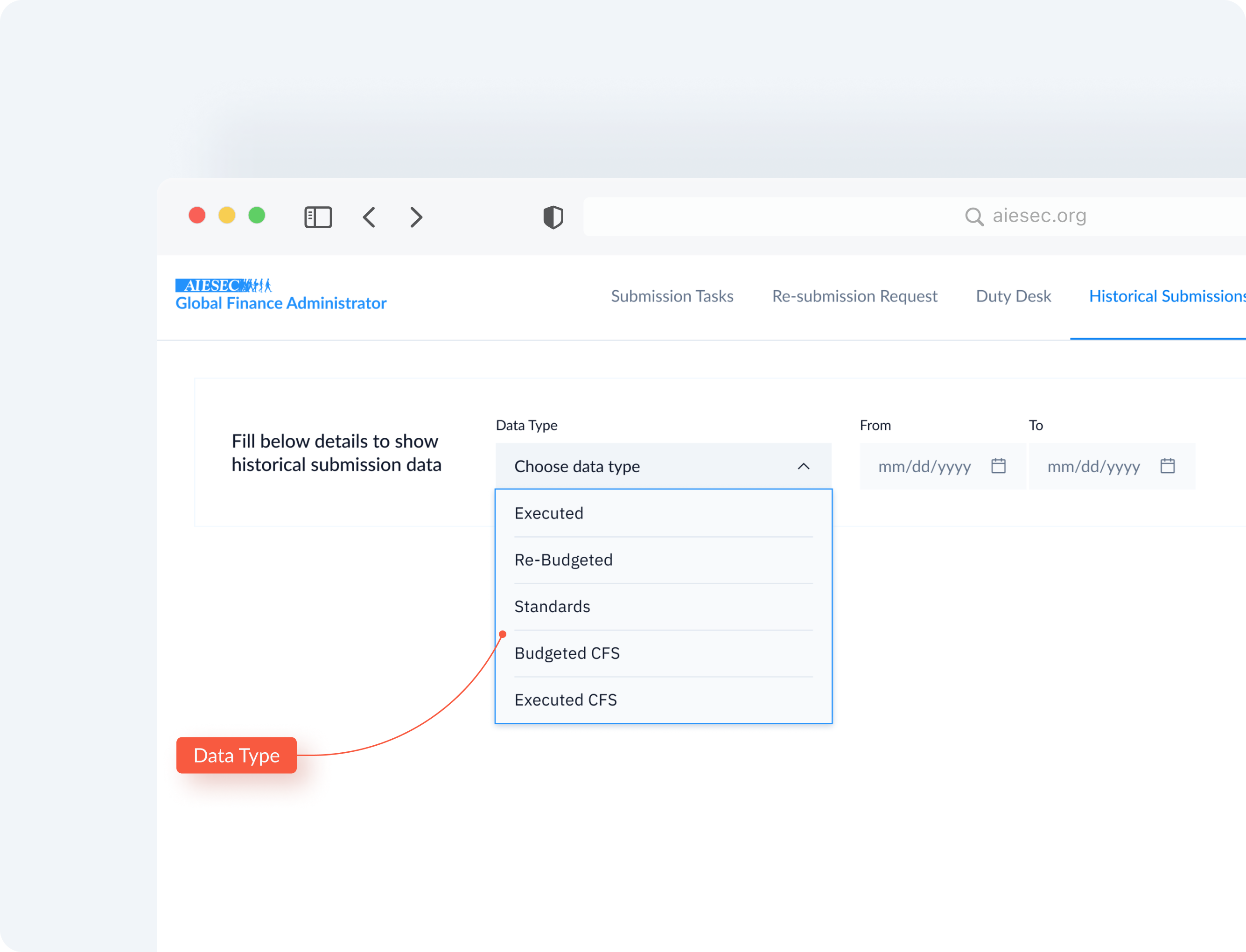Click the From date input field
The image size is (1246, 952).
[942, 466]
